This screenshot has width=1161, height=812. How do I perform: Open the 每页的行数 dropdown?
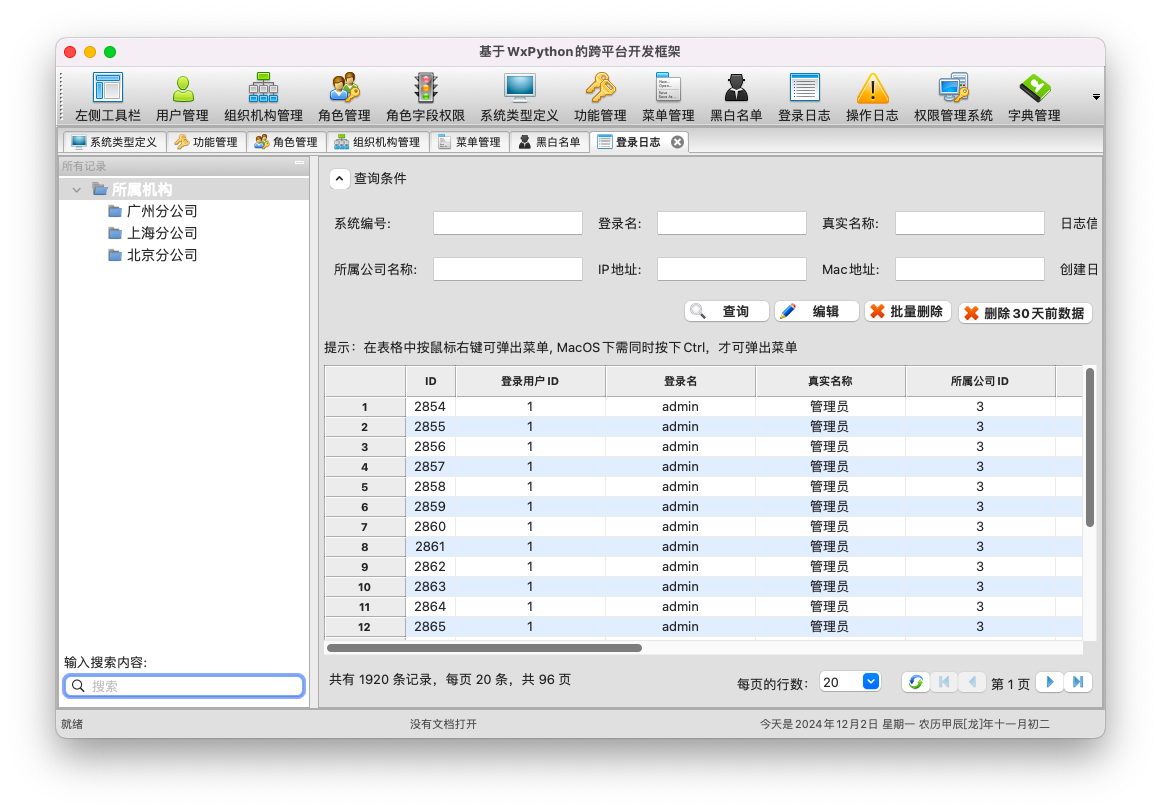pos(869,682)
